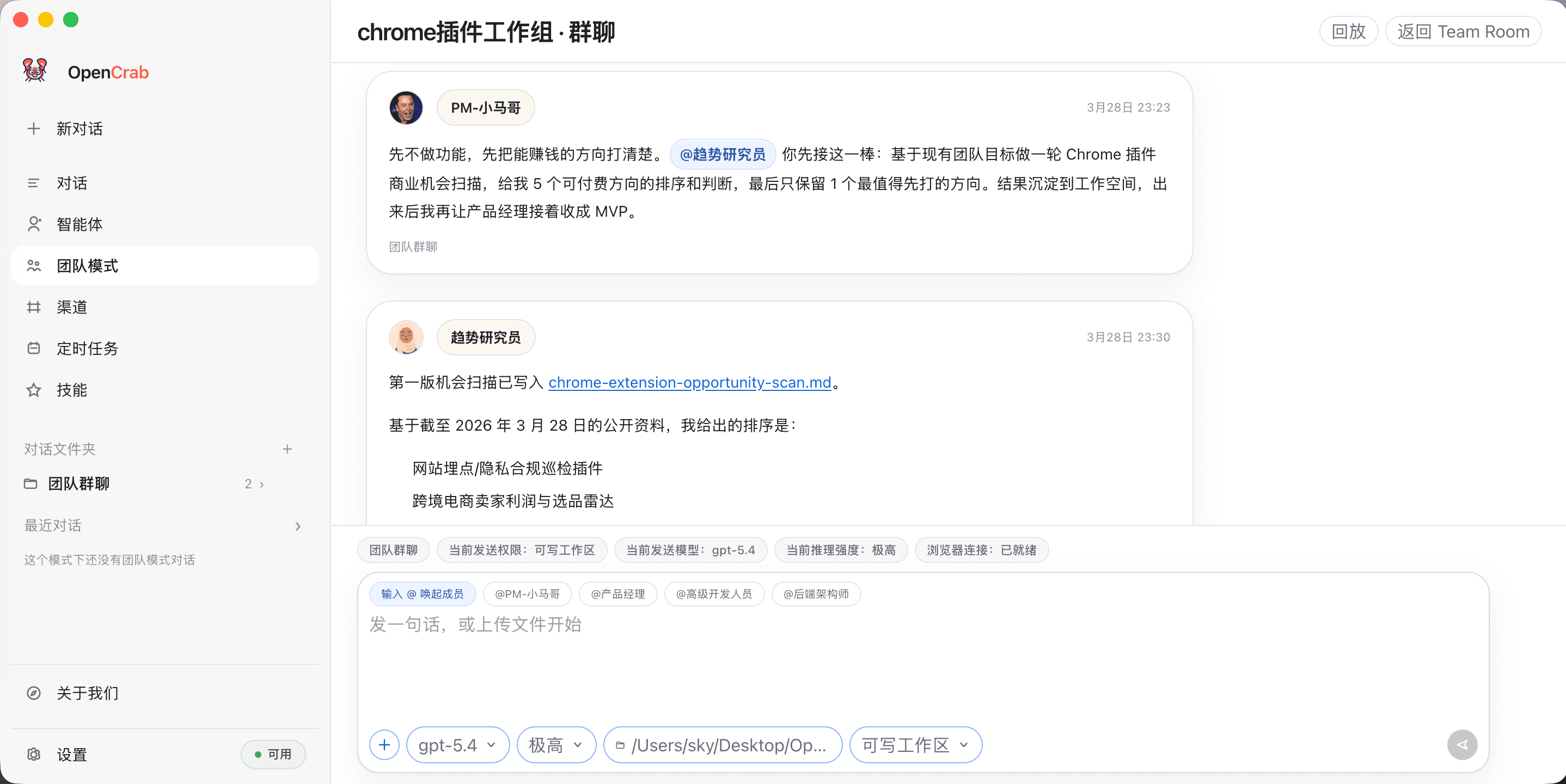This screenshot has width=1566, height=784.
Task: Add a folder under 对话文件夹
Action: coord(287,449)
